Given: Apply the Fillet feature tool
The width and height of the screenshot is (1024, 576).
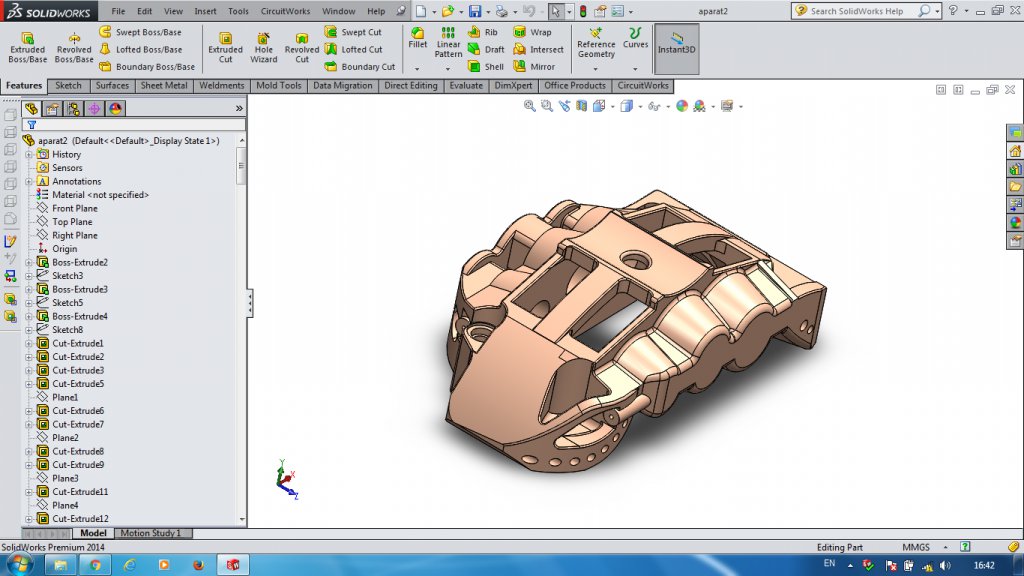Looking at the screenshot, I should click(417, 37).
